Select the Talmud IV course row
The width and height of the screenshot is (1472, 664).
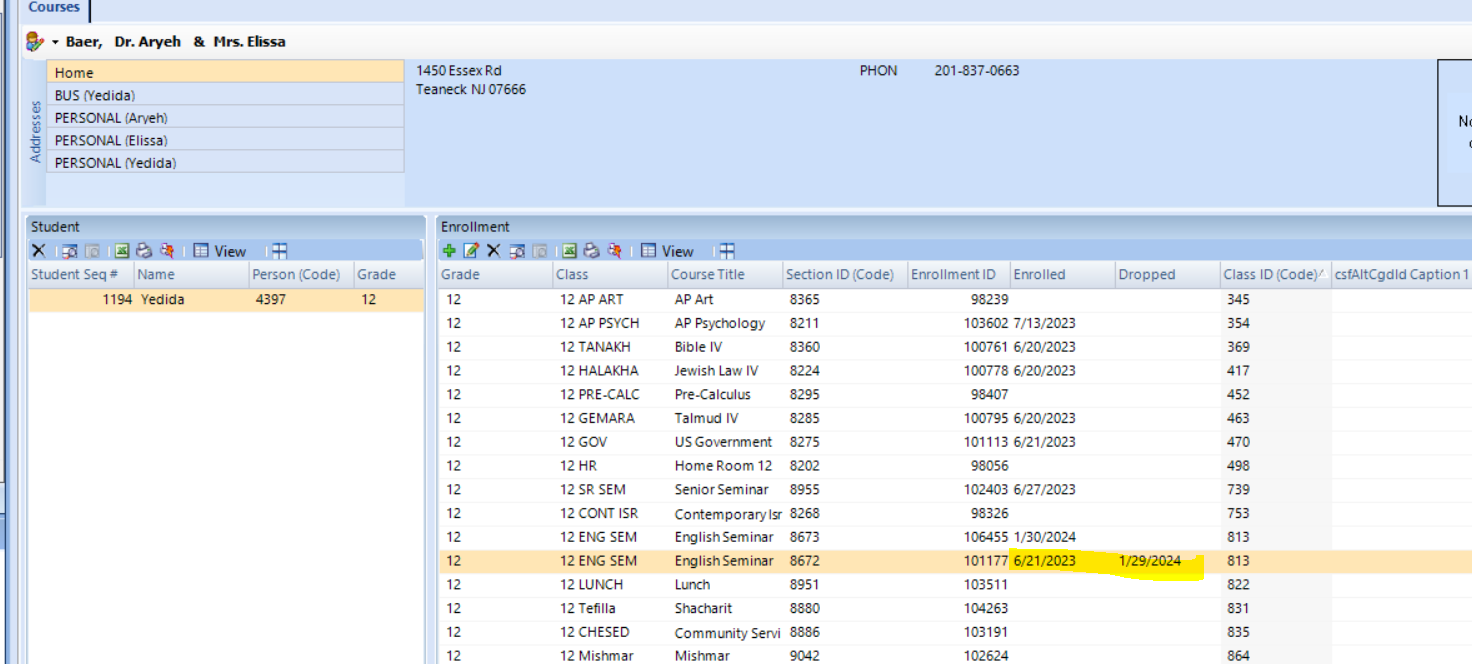click(x=955, y=418)
